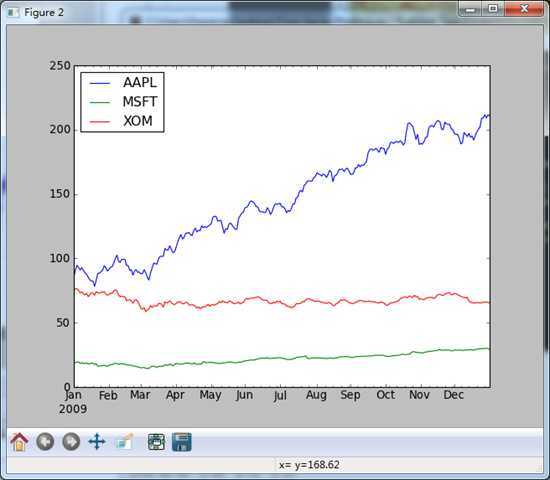Screen dimensions: 550x480
Task: Click the AAPL legend label
Action: [140, 82]
